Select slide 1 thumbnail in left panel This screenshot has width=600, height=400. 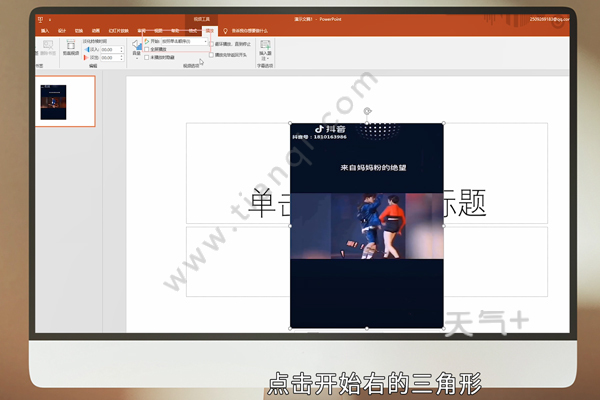tap(65, 101)
